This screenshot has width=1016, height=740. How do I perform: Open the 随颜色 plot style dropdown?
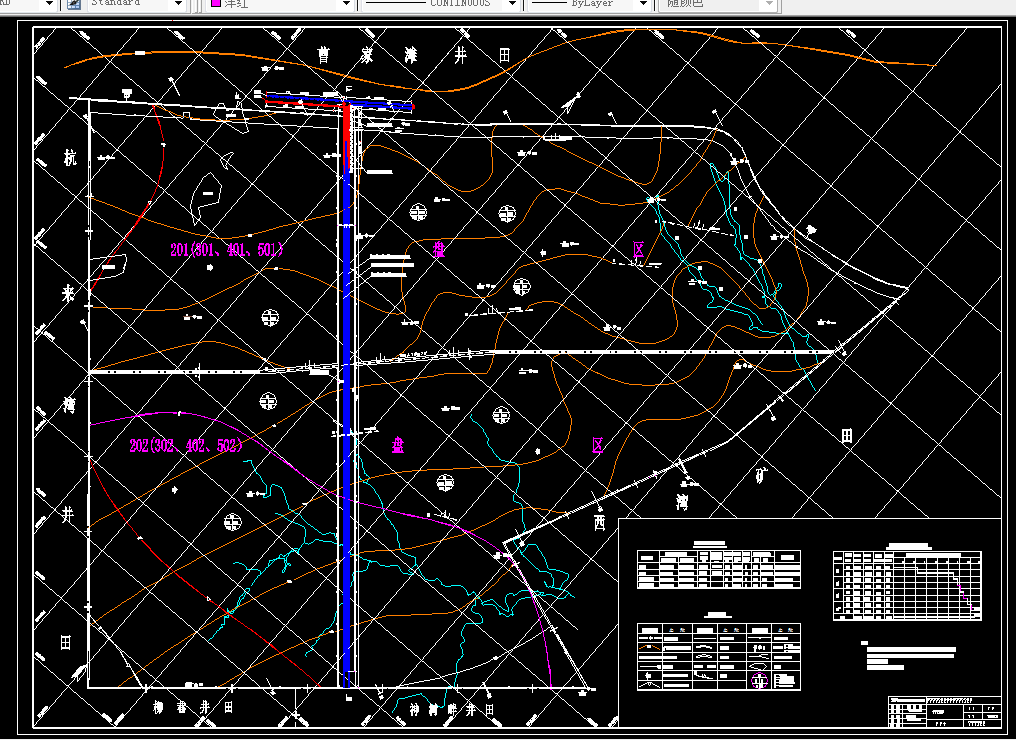tap(769, 5)
